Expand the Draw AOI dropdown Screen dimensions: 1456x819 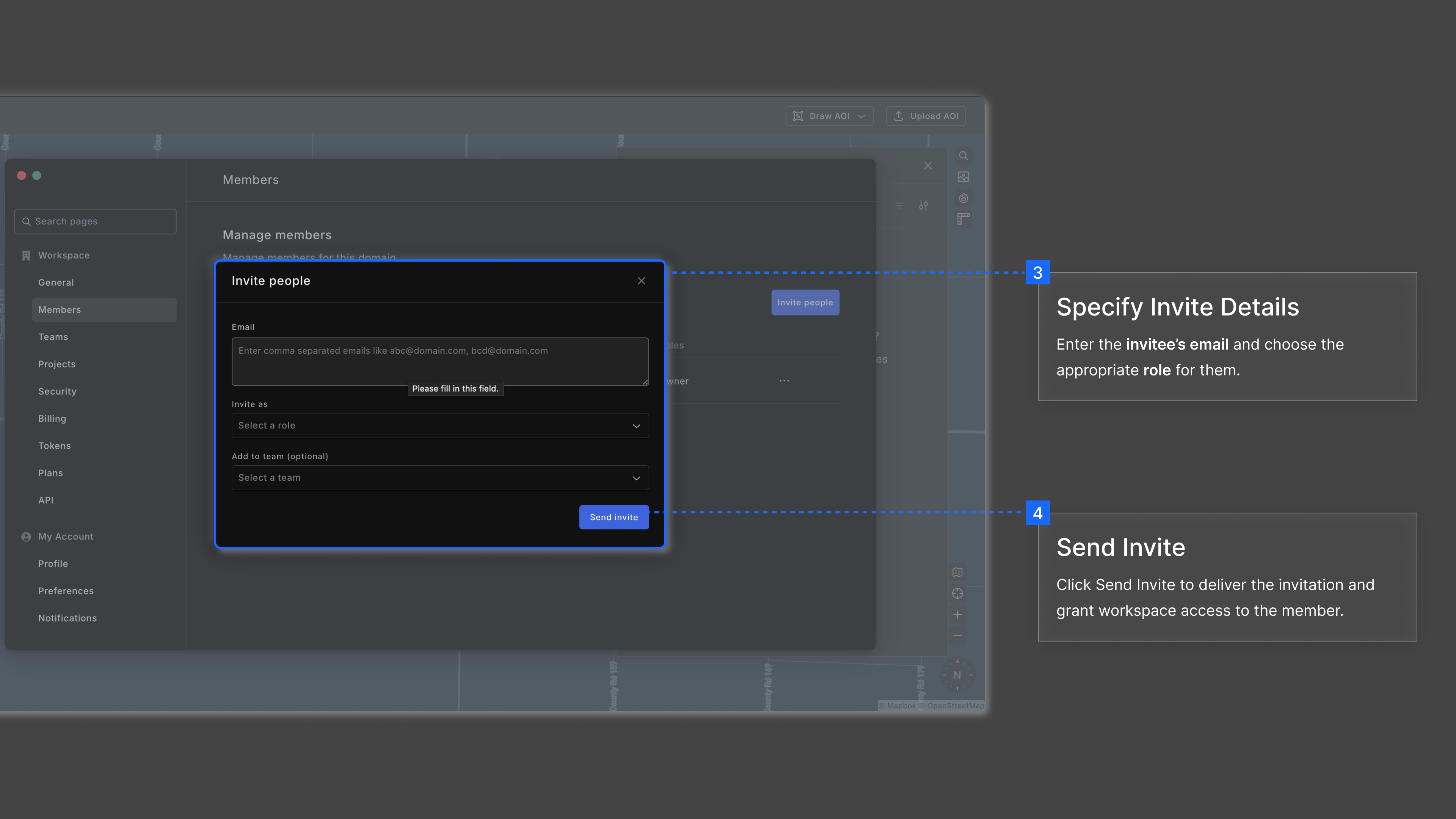(x=829, y=116)
